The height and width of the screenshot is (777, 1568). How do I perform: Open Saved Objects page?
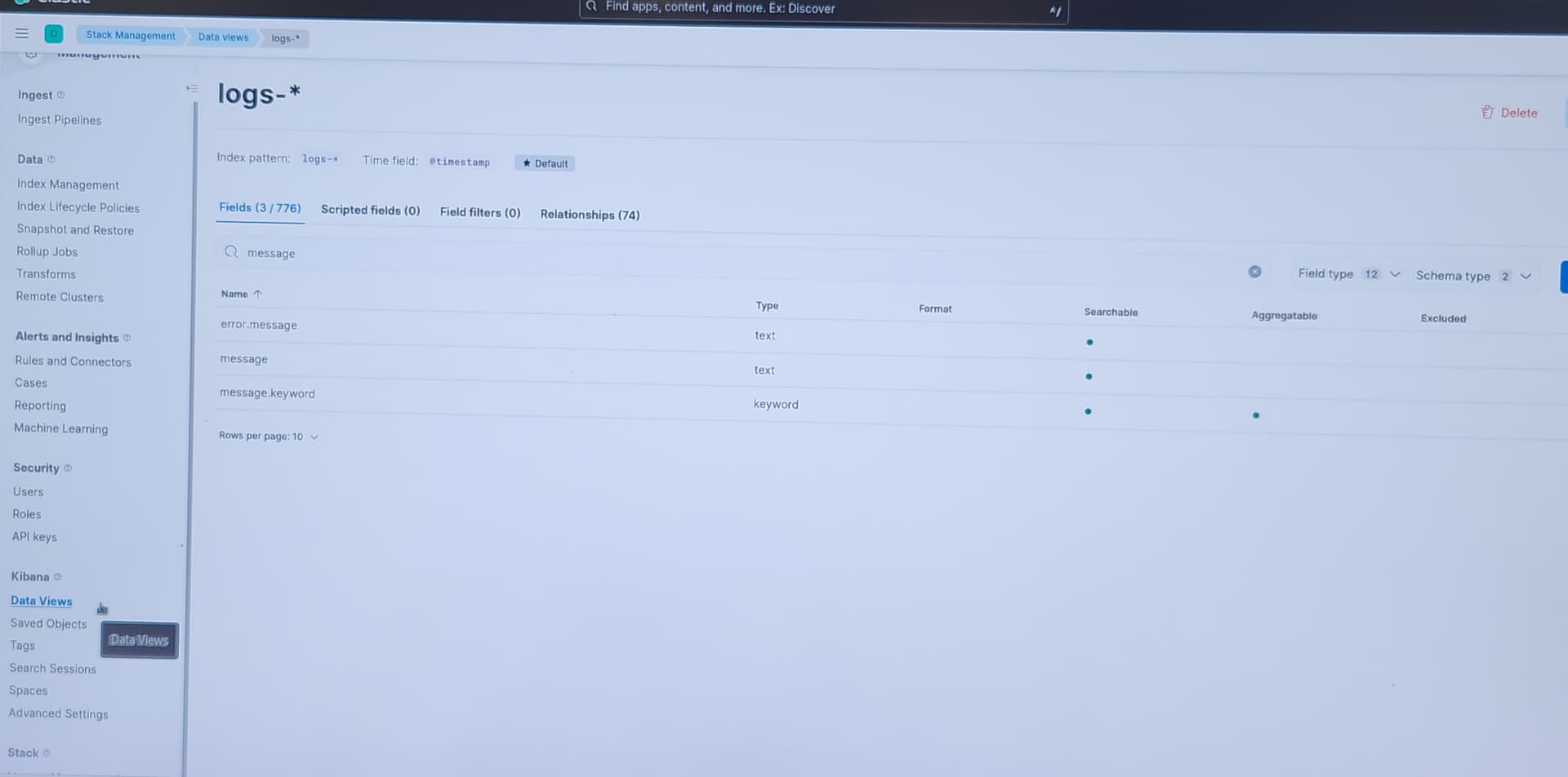coord(48,624)
